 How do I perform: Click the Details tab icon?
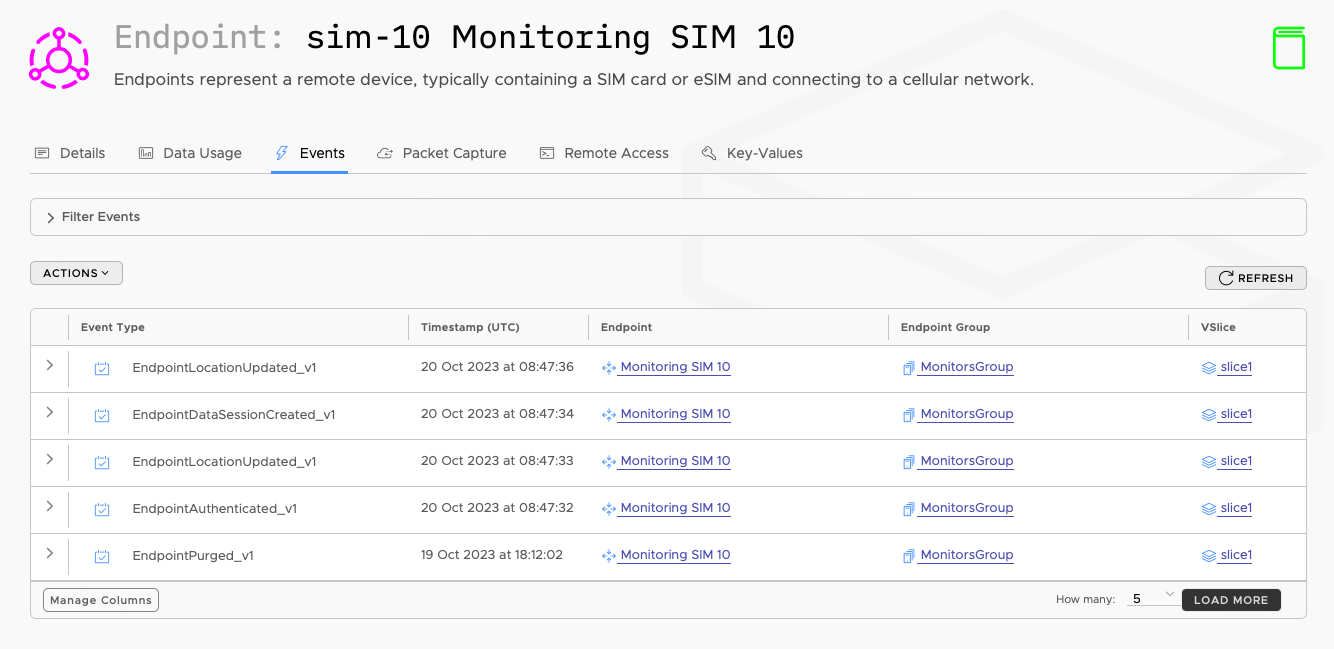click(x=42, y=153)
